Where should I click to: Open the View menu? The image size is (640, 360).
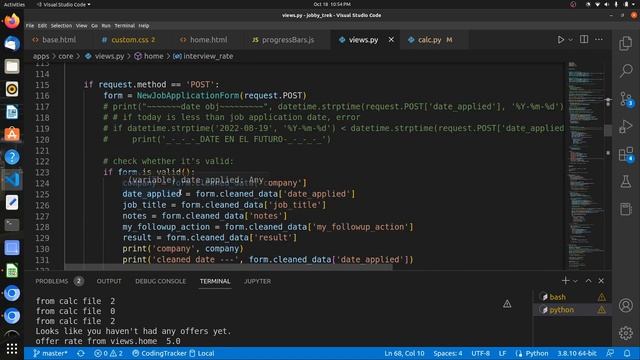(x=82, y=25)
